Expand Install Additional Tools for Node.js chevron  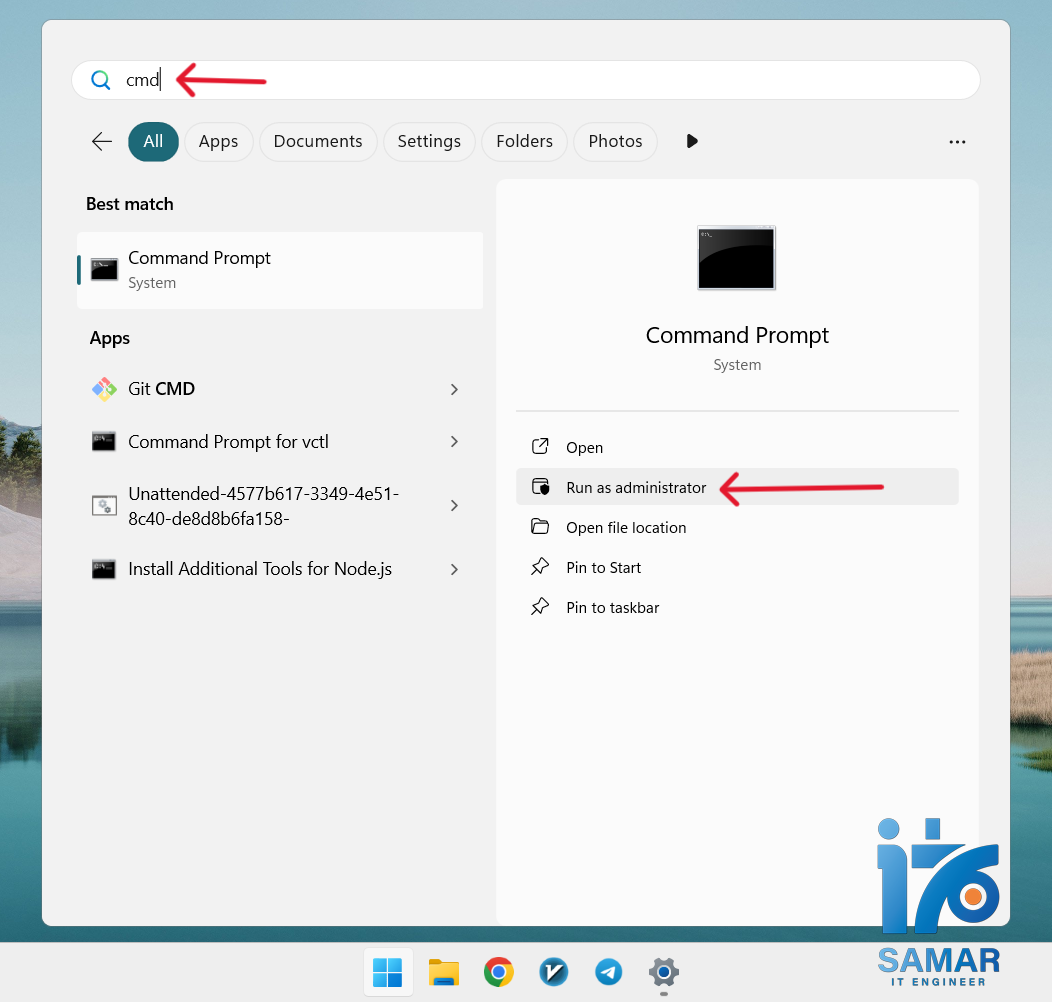point(454,569)
